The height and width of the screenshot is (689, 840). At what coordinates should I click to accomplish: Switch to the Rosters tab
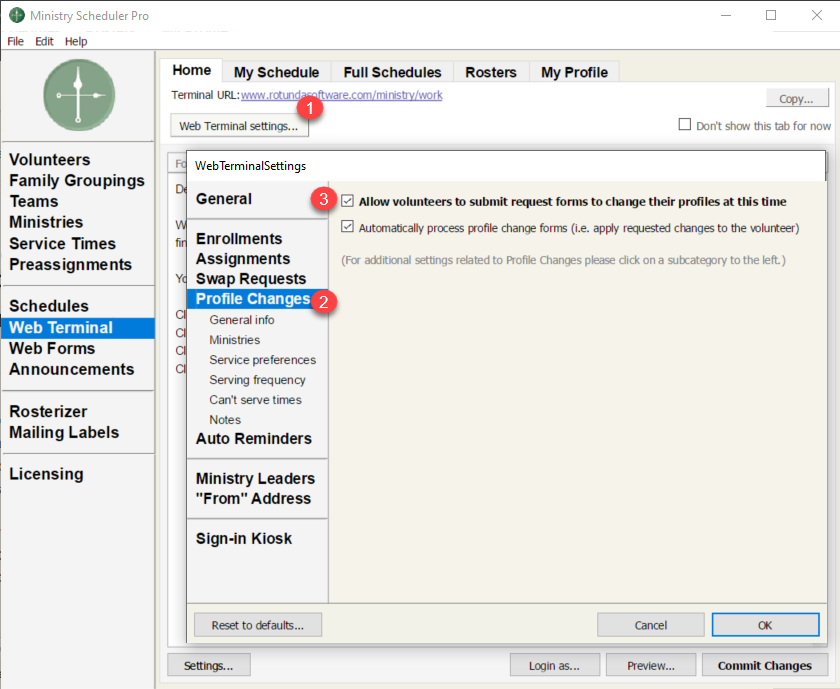[490, 72]
